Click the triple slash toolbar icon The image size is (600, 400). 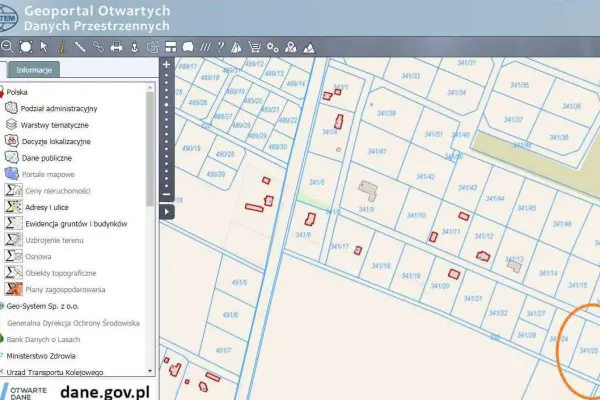click(x=205, y=47)
